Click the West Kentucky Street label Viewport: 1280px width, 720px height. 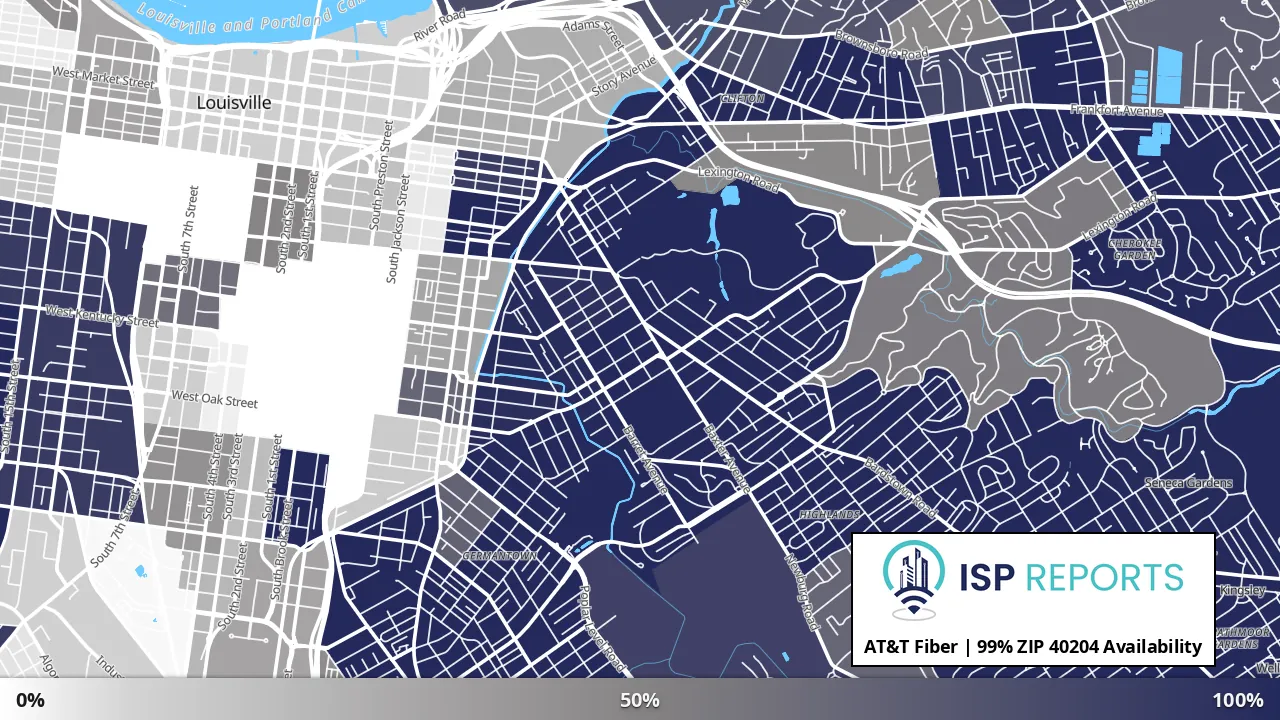point(102,316)
